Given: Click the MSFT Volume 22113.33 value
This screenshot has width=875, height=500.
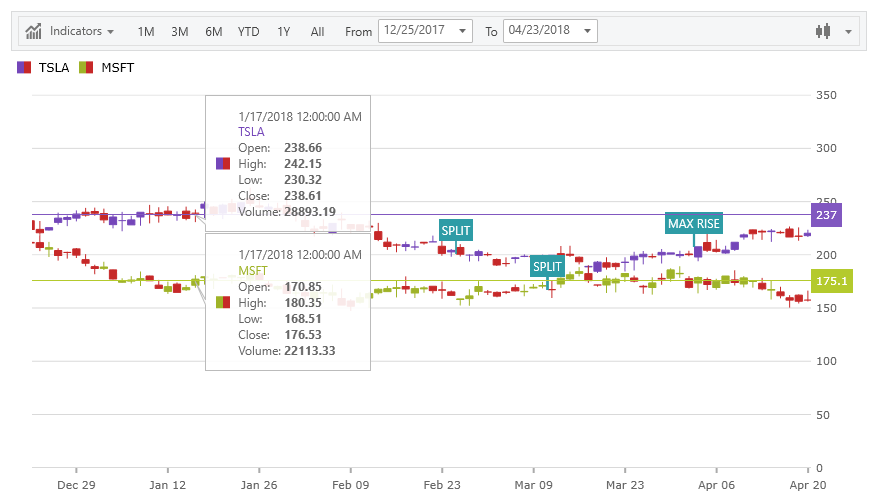Looking at the screenshot, I should coord(310,351).
